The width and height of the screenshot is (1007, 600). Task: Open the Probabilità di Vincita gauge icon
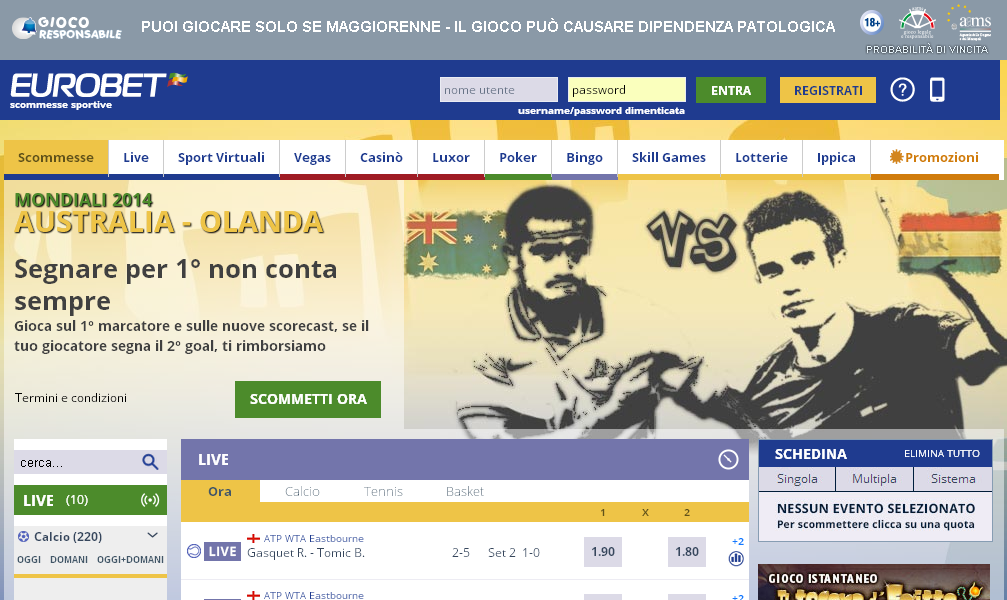pyautogui.click(x=918, y=23)
